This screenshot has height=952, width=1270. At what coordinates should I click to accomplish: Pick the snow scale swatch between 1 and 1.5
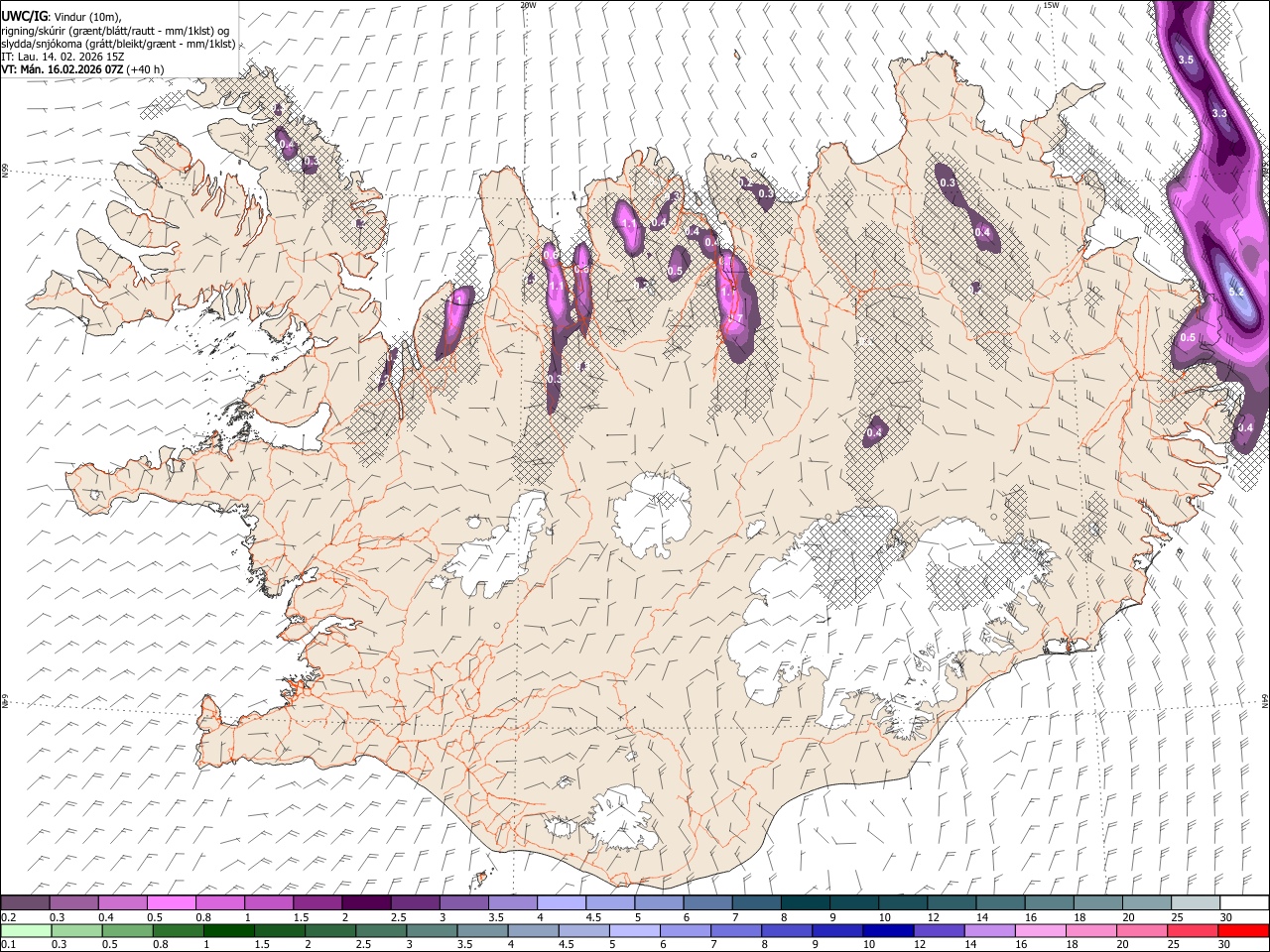(x=269, y=902)
